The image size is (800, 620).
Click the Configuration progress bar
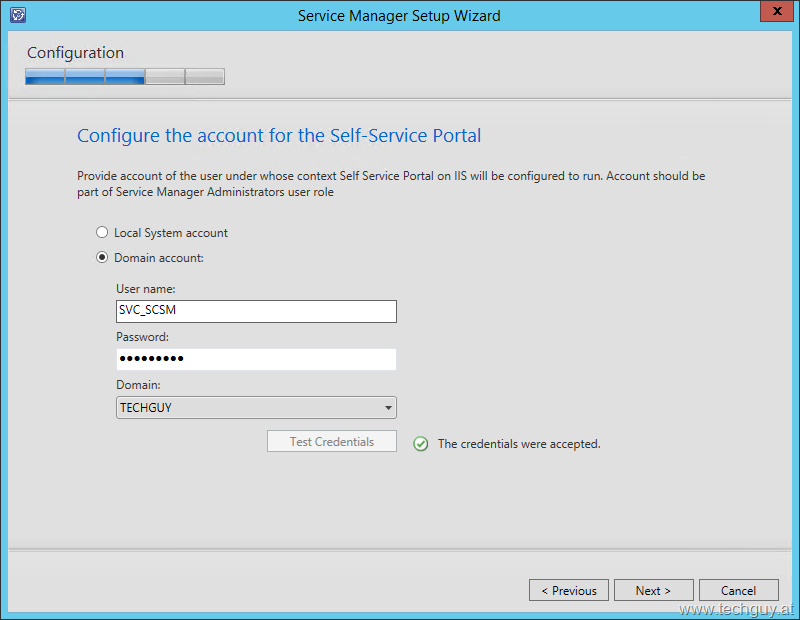point(125,77)
